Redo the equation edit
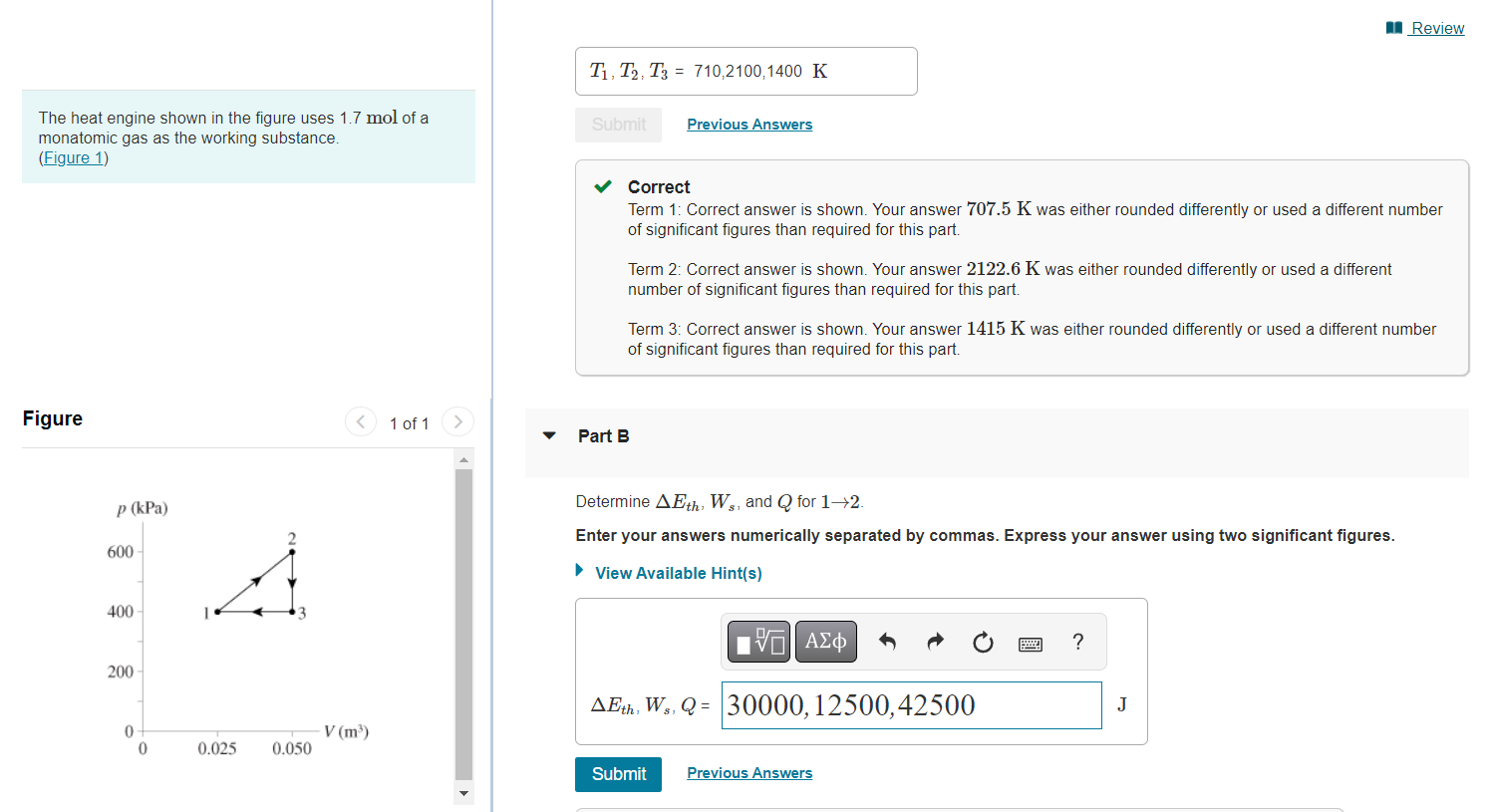 pyautogui.click(x=934, y=641)
